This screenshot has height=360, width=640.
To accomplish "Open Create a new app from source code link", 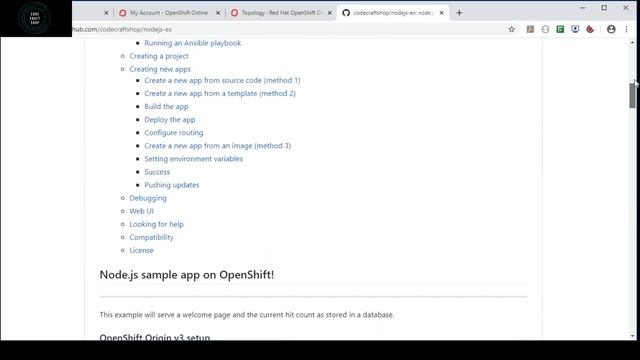I will (222, 80).
